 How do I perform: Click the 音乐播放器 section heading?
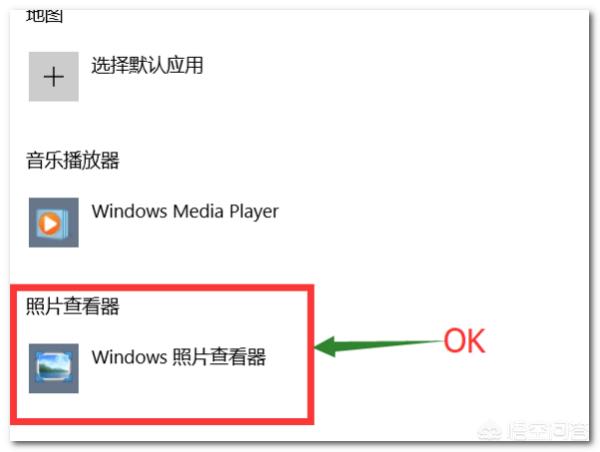(x=72, y=160)
